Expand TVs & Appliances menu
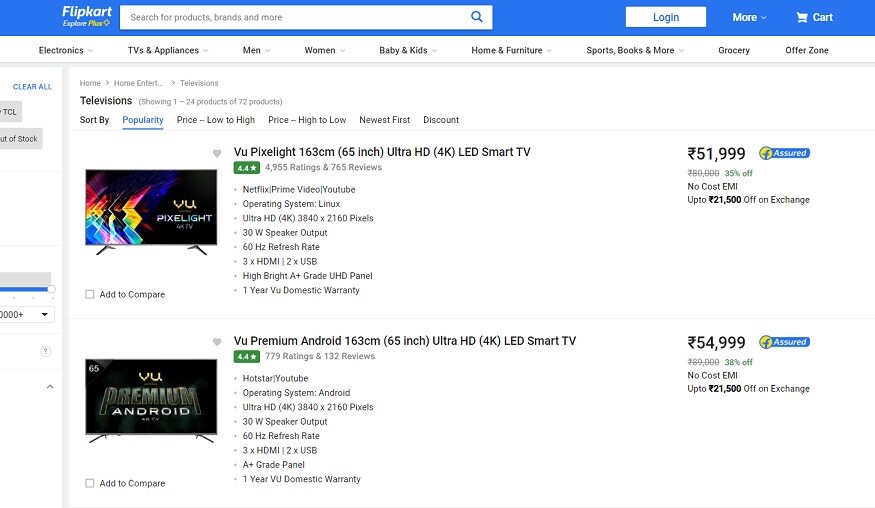 [x=168, y=50]
